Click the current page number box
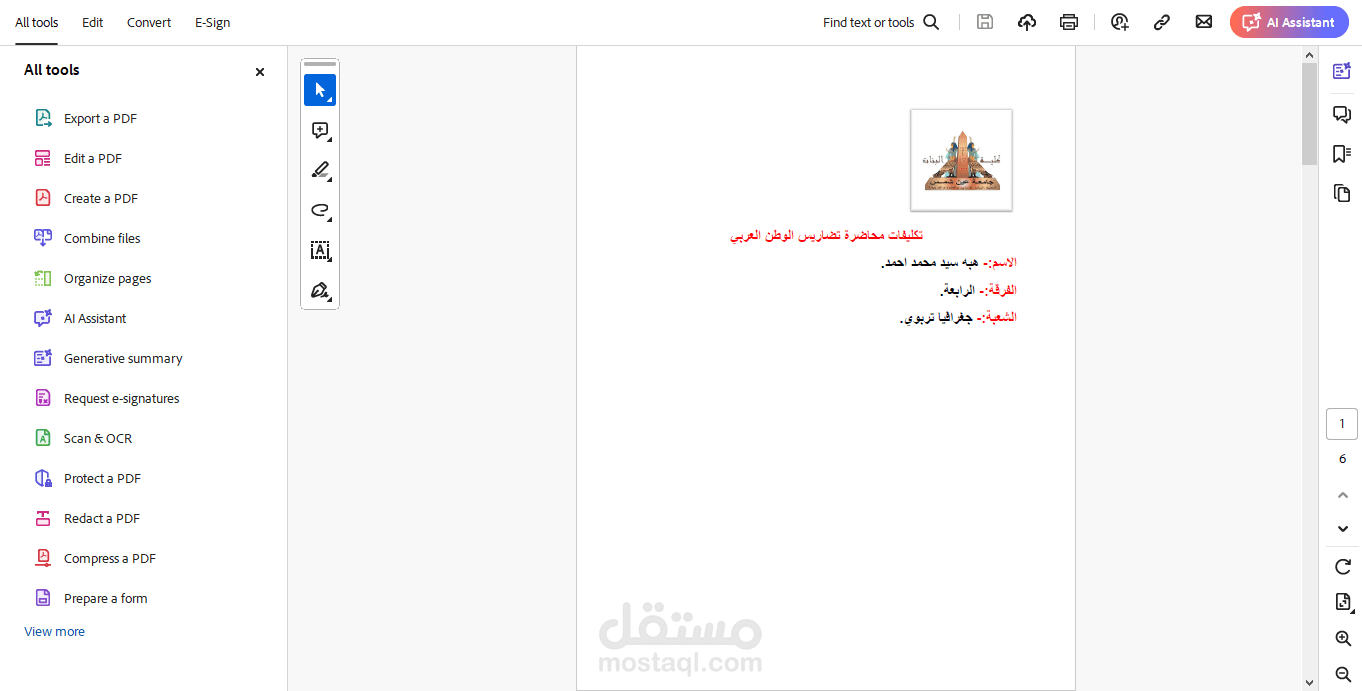This screenshot has width=1362, height=691. pos(1342,424)
